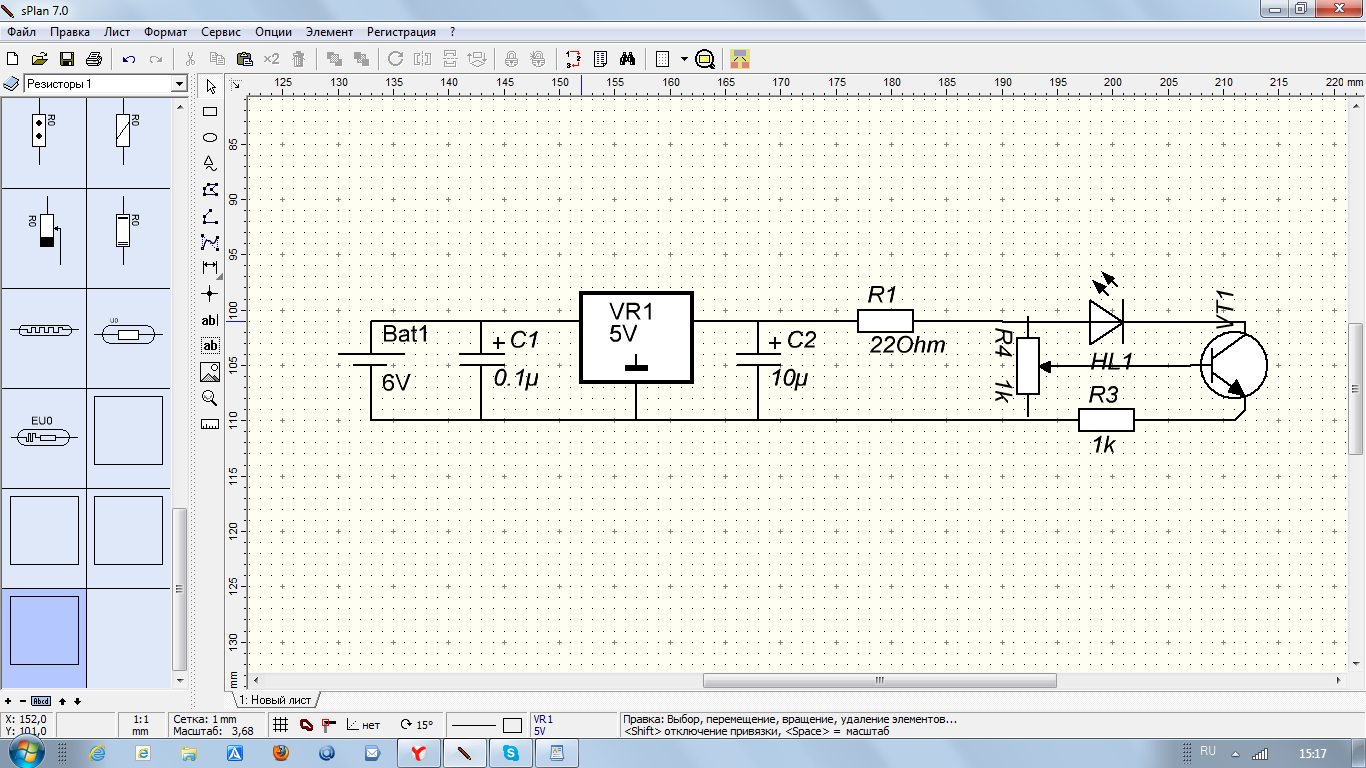The height and width of the screenshot is (768, 1366).
Task: Toggle the angle guide set to нет
Action: point(363,725)
